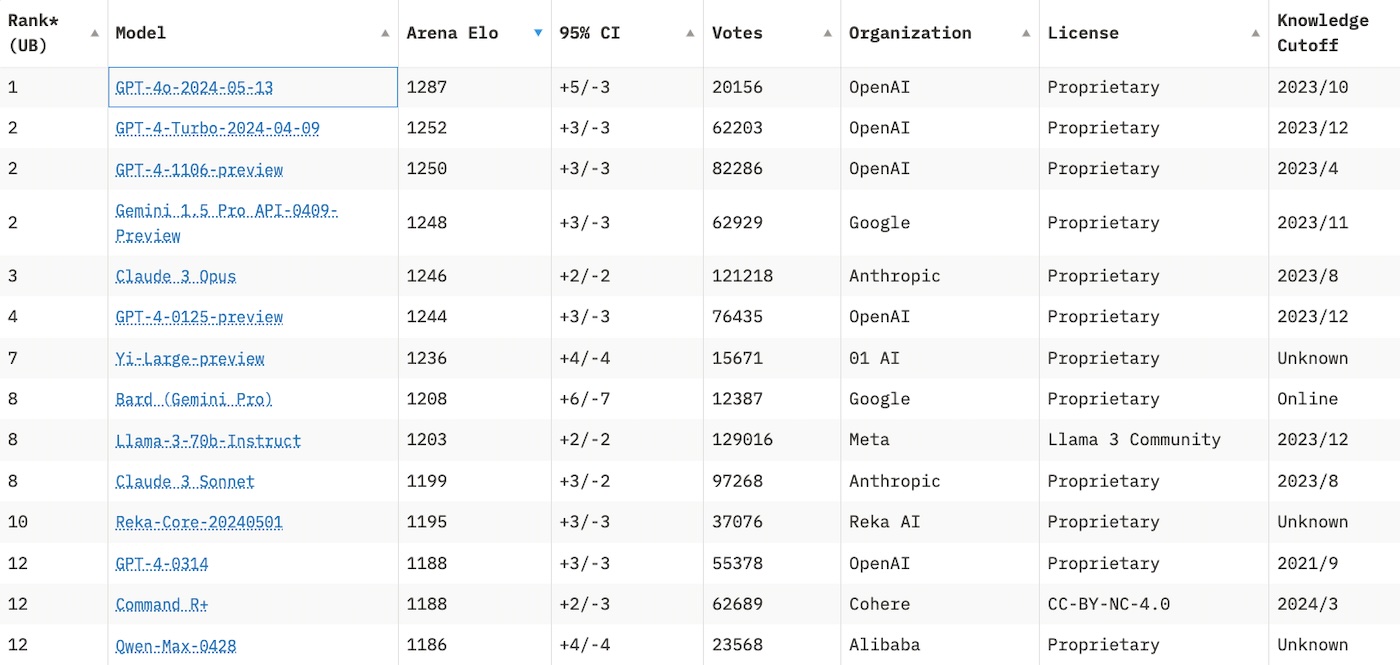The image size is (1400, 665).
Task: Select the Bard (Gemini Pro) link
Action: 194,399
